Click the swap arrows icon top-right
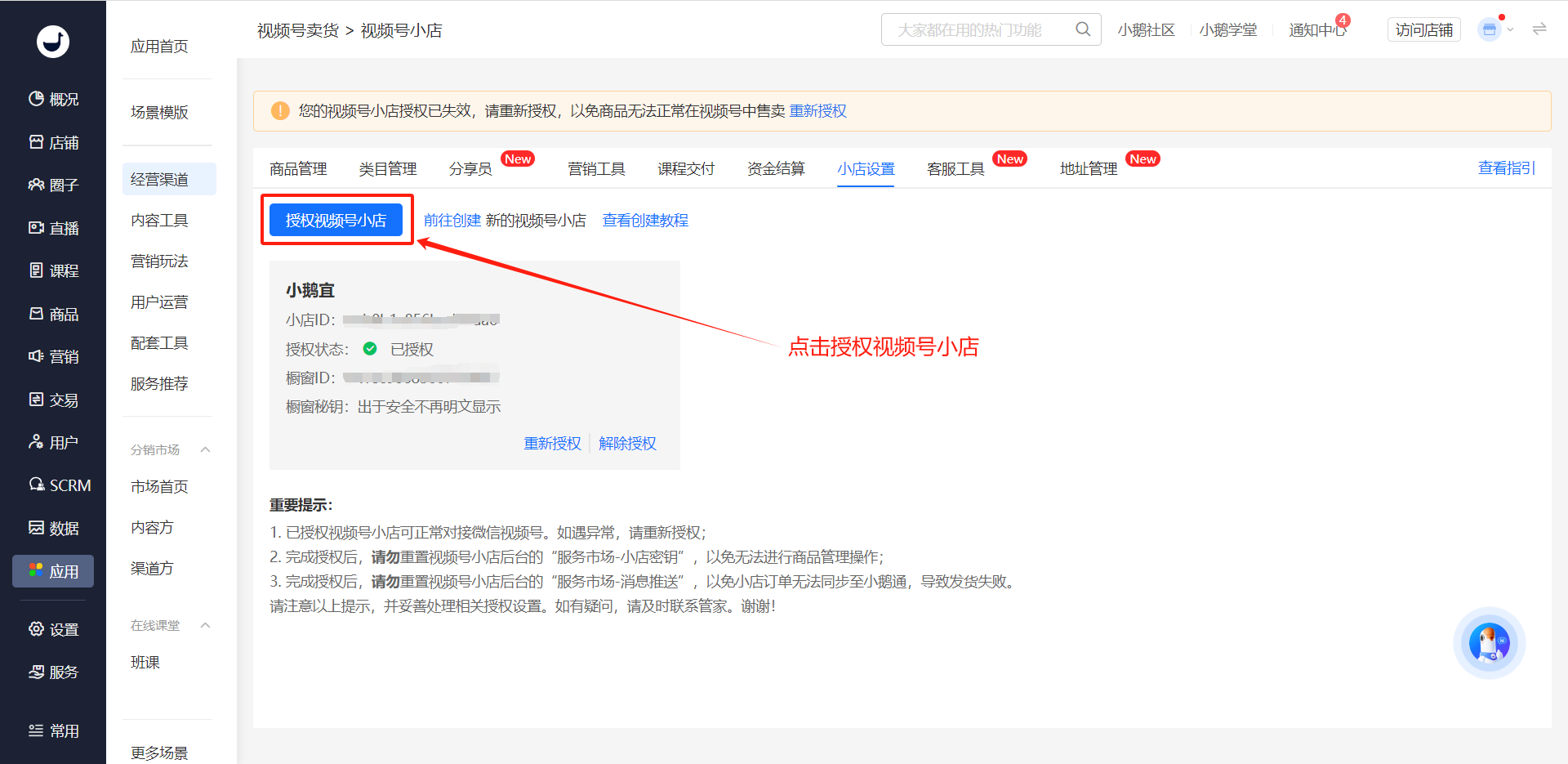Image resolution: width=1568 pixels, height=764 pixels. pos(1539,29)
